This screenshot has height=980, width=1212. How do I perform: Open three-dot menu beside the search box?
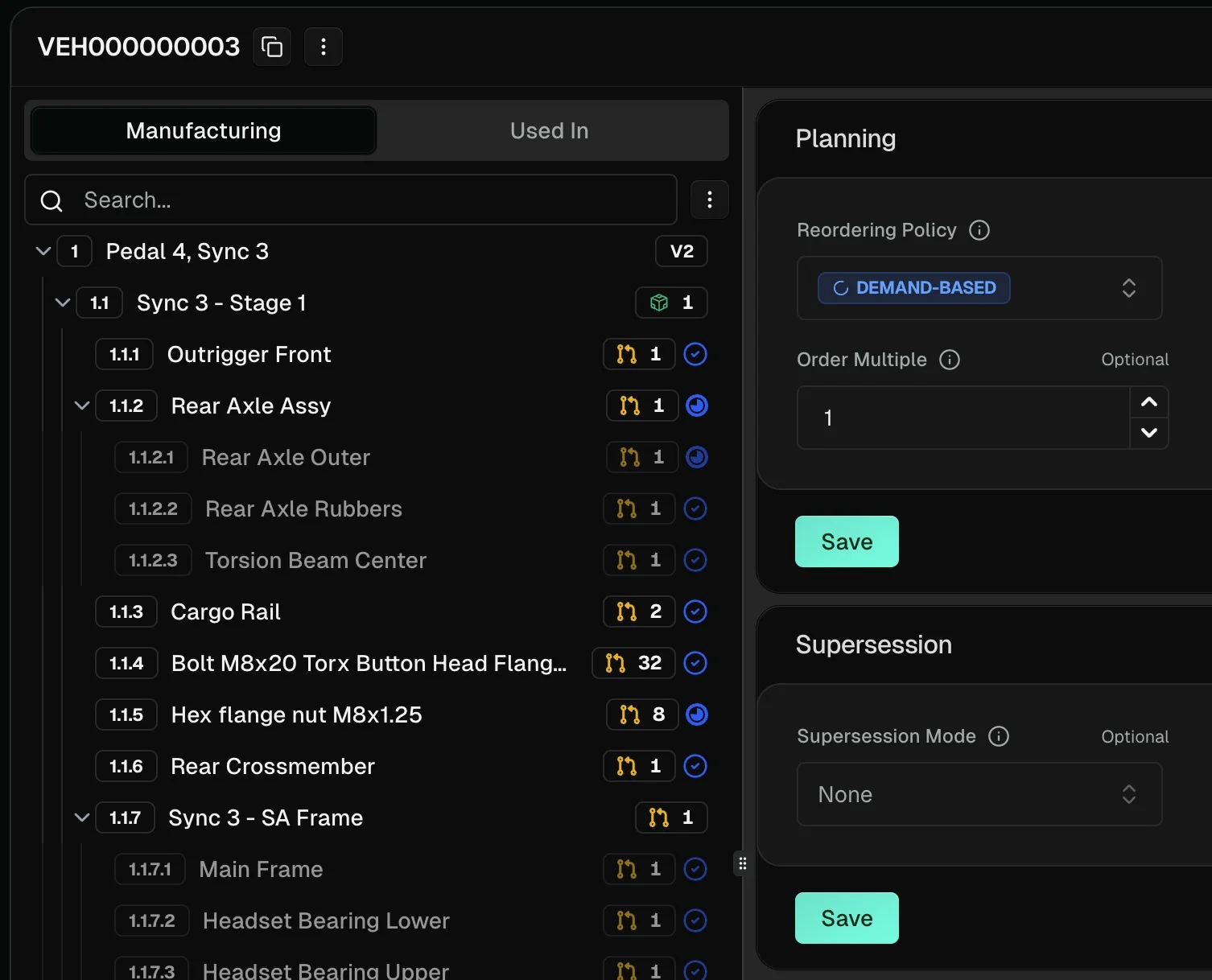(710, 200)
